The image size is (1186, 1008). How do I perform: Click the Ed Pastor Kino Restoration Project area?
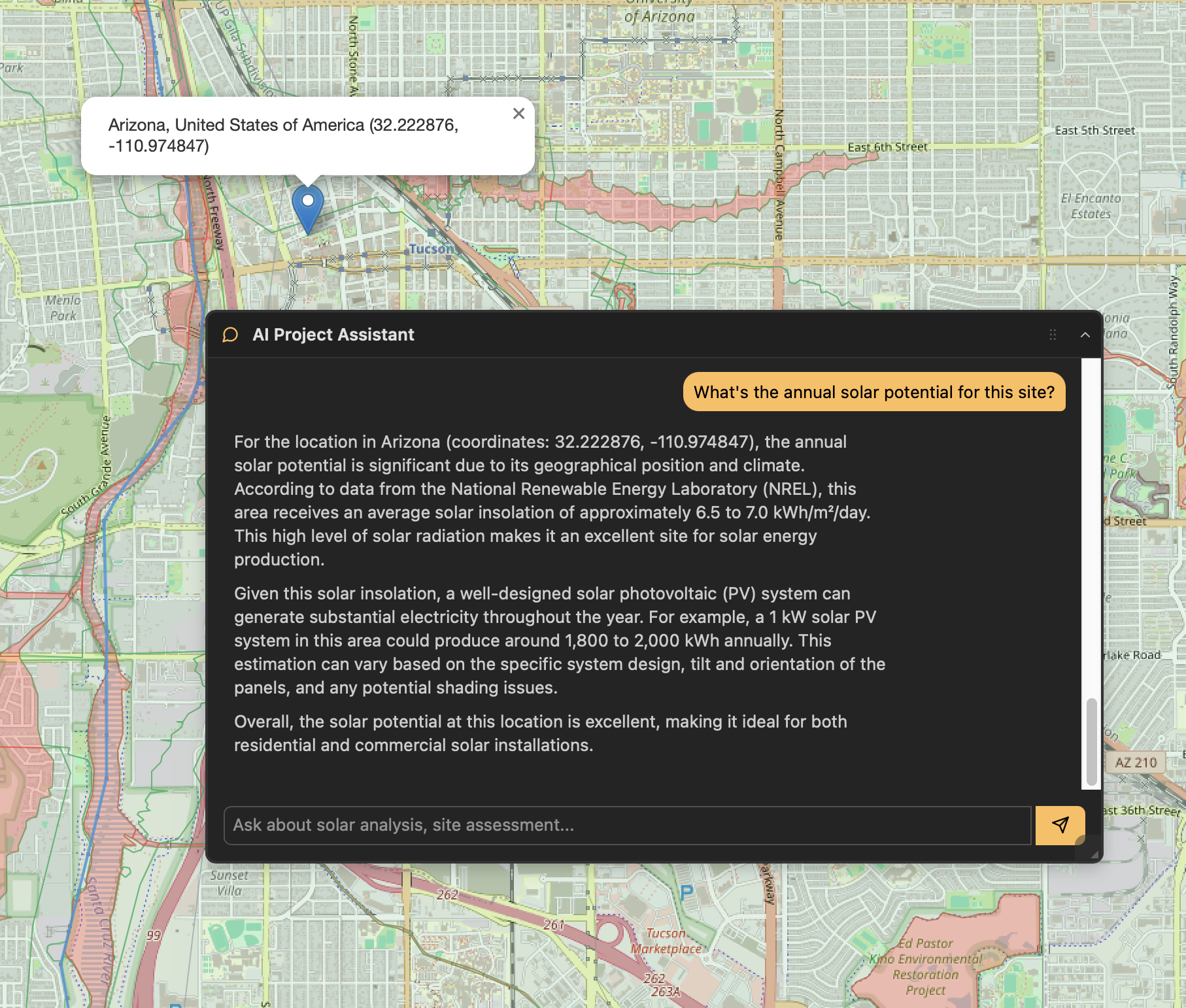(925, 966)
